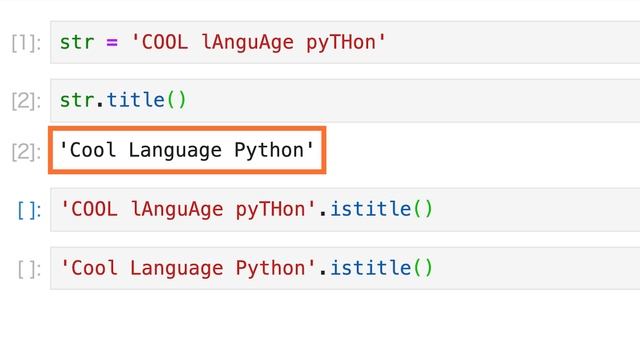Screen dimensions: 640x360
Task: Click the [2]: prompt beside str.title()
Action: [26, 101]
